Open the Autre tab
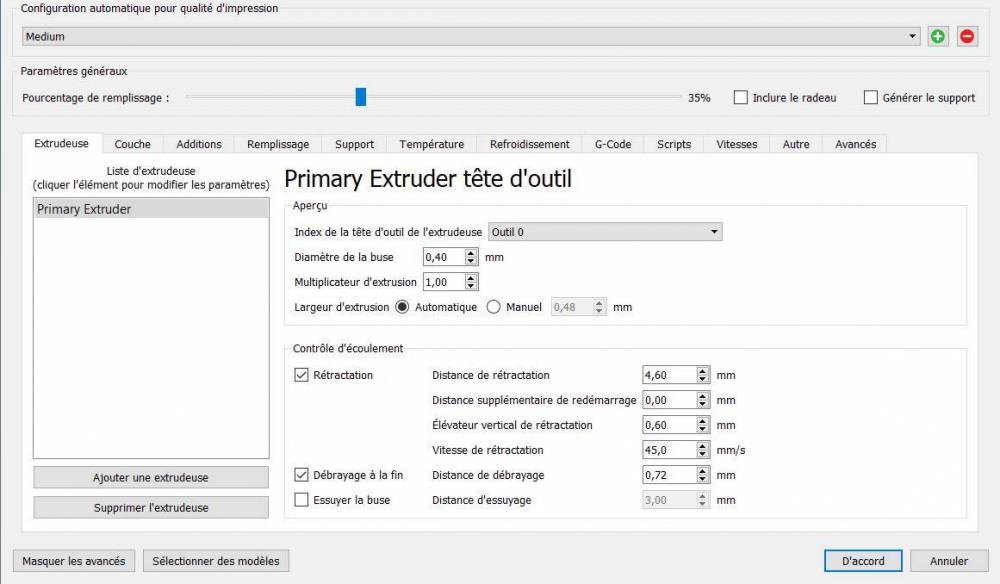Viewport: 1000px width, 584px height. [796, 144]
